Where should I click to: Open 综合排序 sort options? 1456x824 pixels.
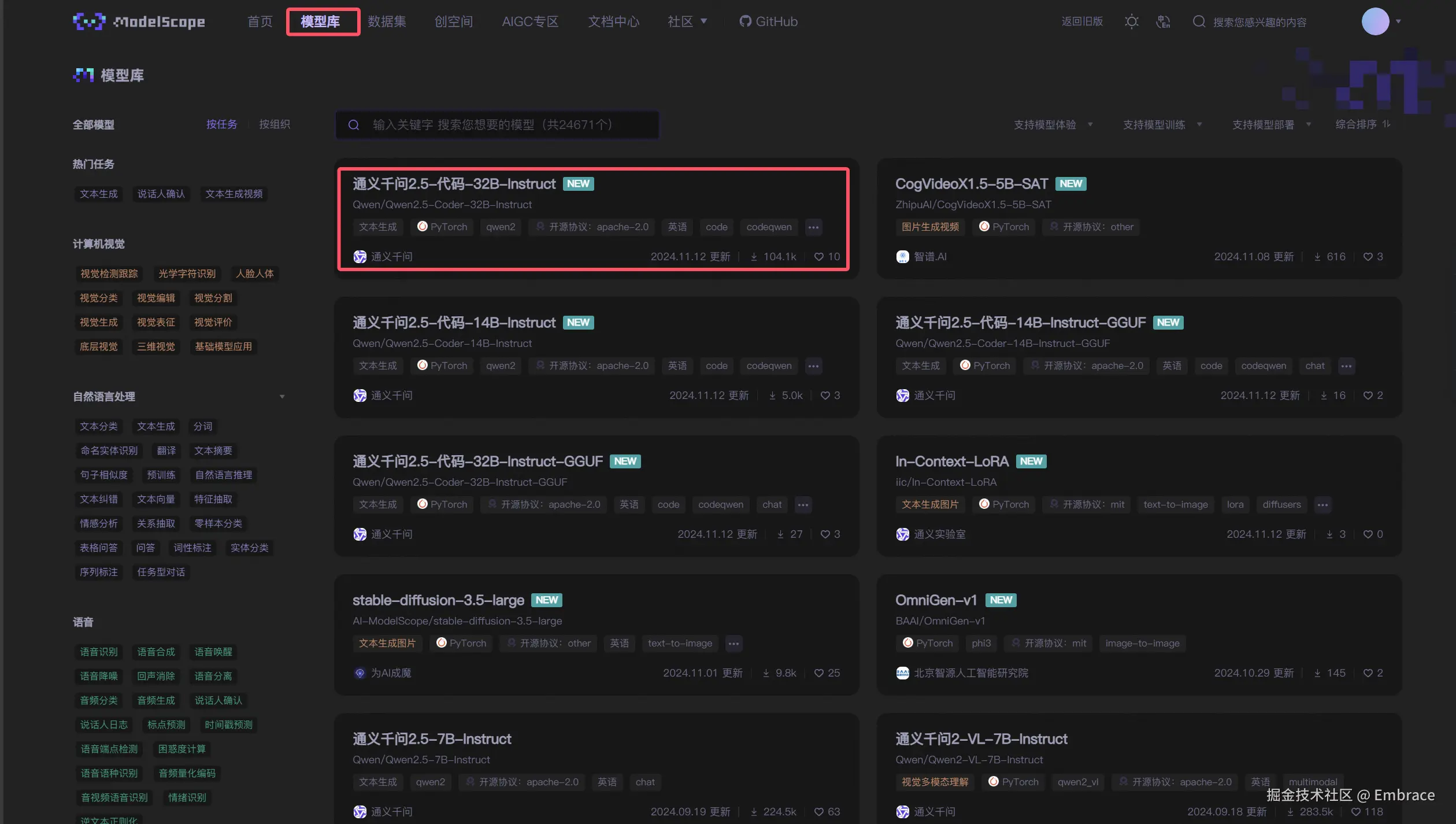tap(1362, 124)
